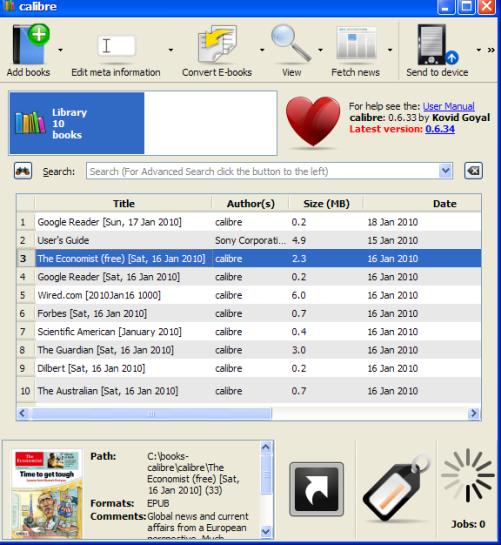Open the tag browser icon

click(396, 488)
